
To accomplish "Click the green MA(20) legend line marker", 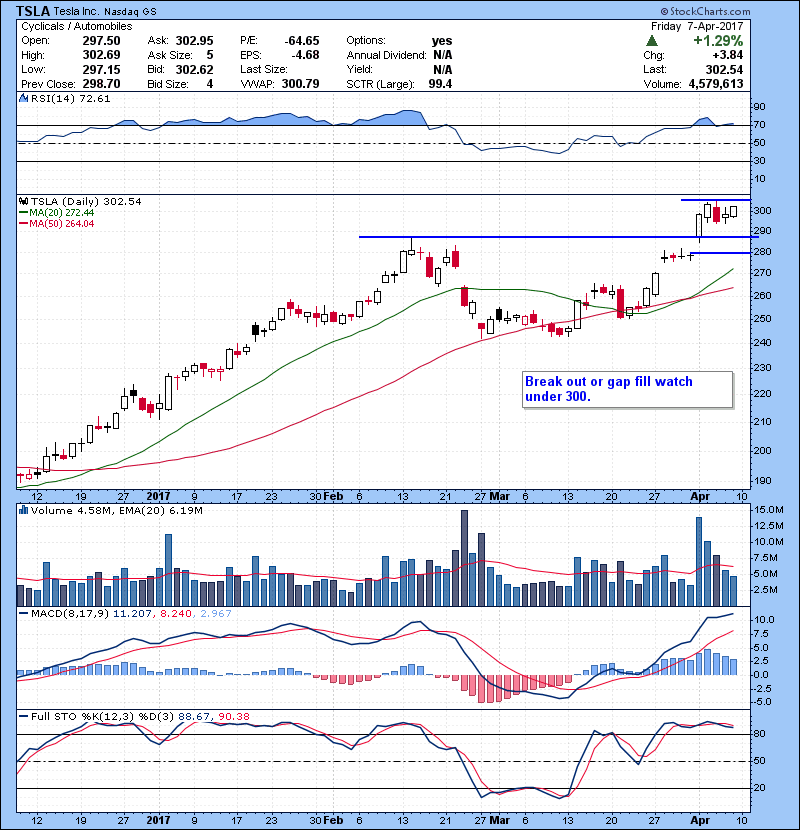I will tap(23, 213).
